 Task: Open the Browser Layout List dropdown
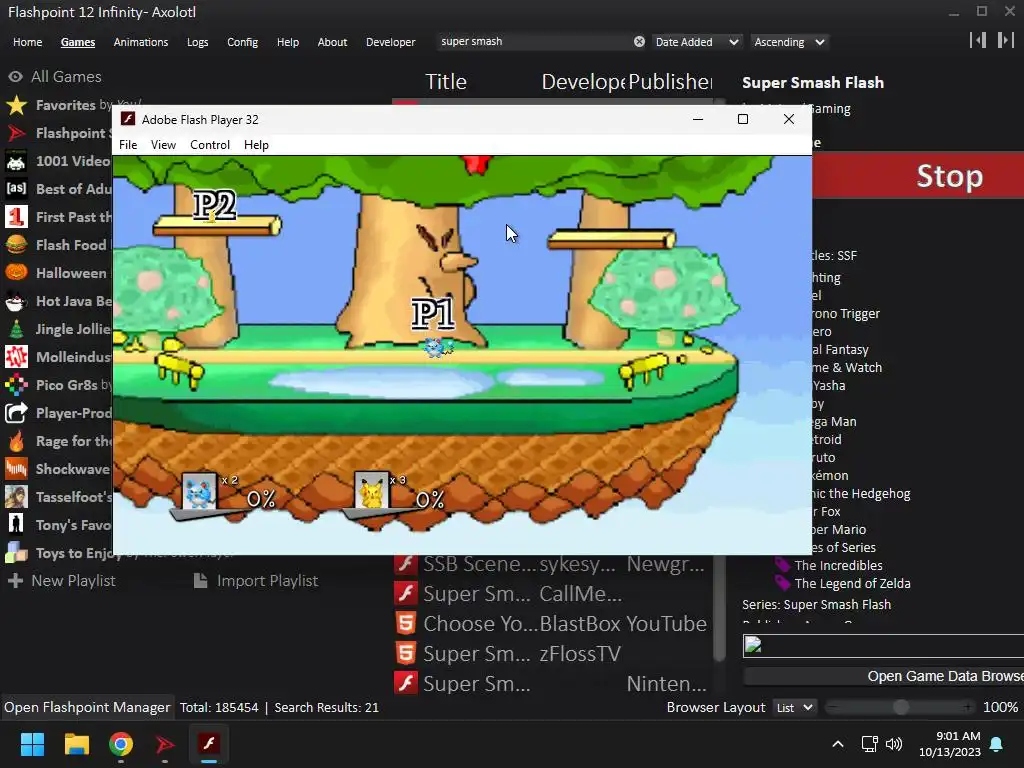793,707
